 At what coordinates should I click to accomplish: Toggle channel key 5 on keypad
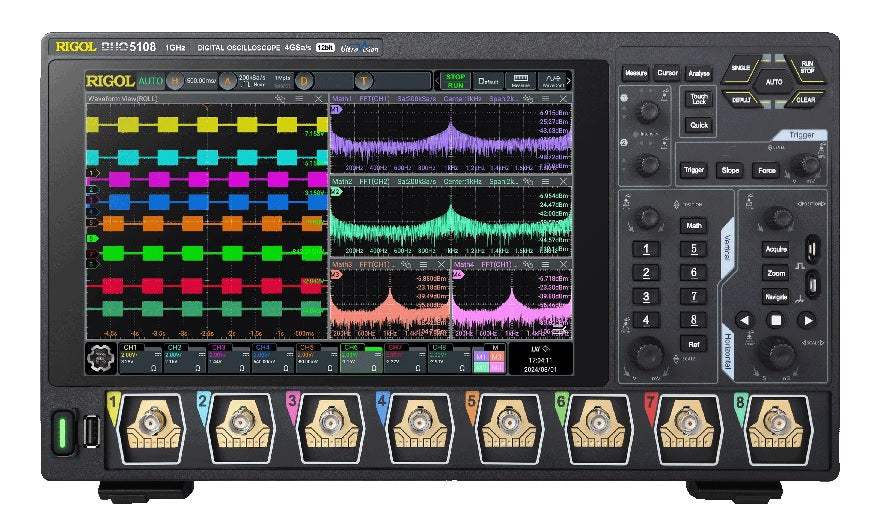(x=693, y=249)
